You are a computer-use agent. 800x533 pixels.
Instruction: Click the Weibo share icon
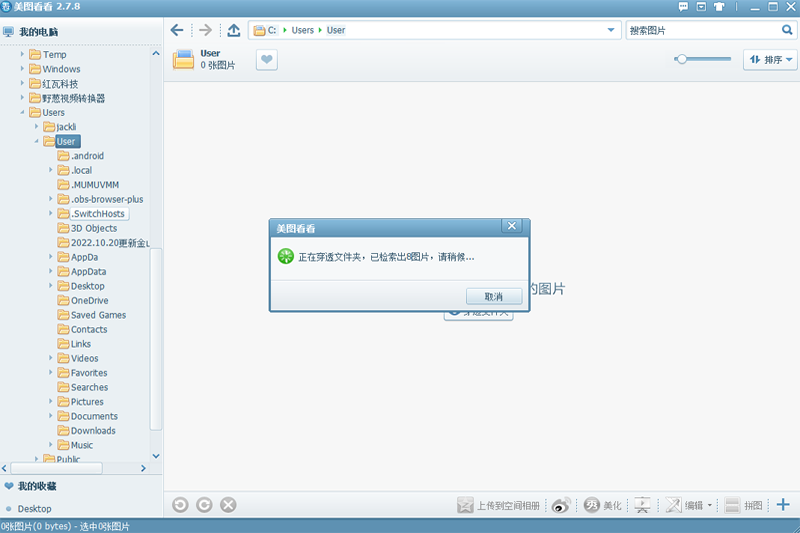(561, 505)
